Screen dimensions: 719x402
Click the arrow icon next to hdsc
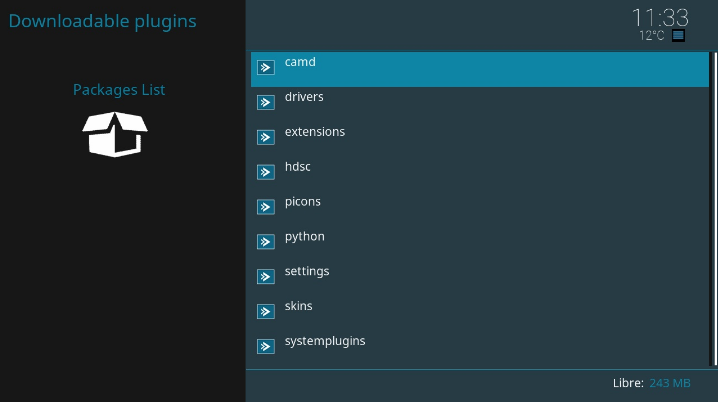click(x=266, y=172)
